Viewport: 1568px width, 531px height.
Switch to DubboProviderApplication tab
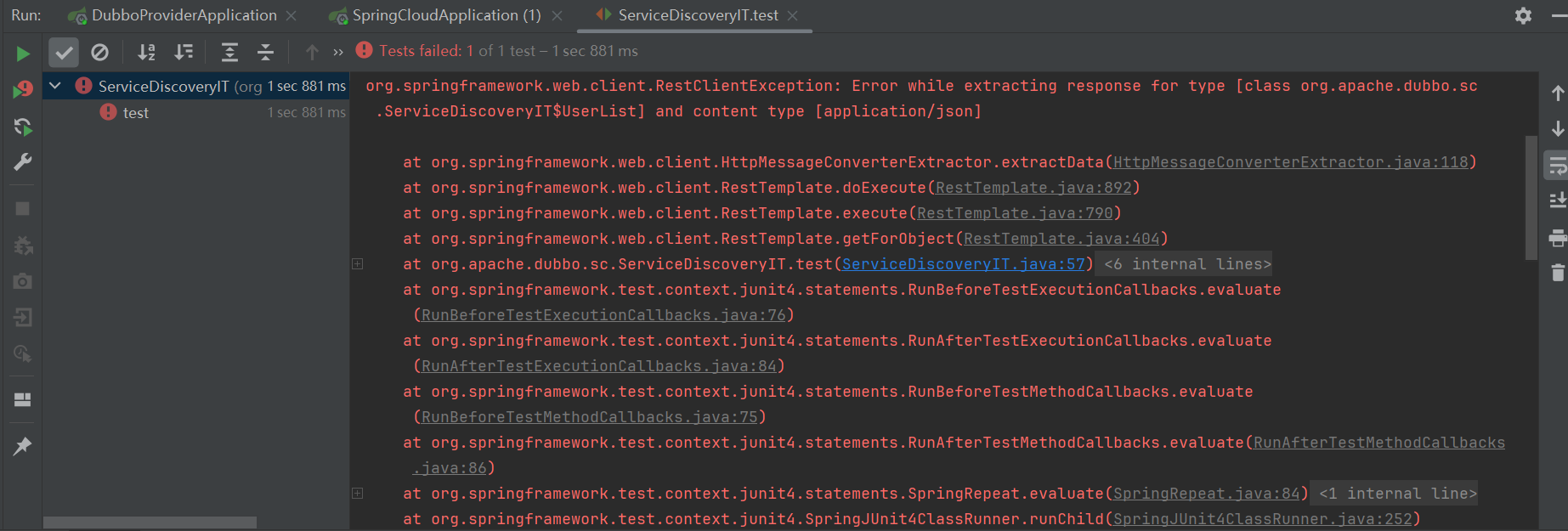[x=184, y=15]
